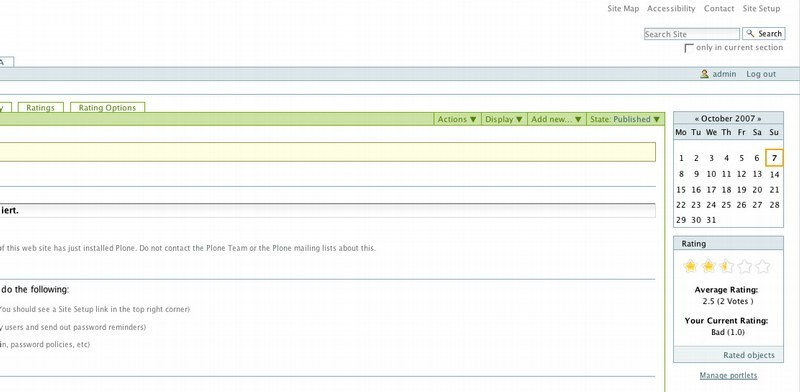800x392 pixels.
Task: Open the Add new dropdown
Action: pyautogui.click(x=557, y=119)
